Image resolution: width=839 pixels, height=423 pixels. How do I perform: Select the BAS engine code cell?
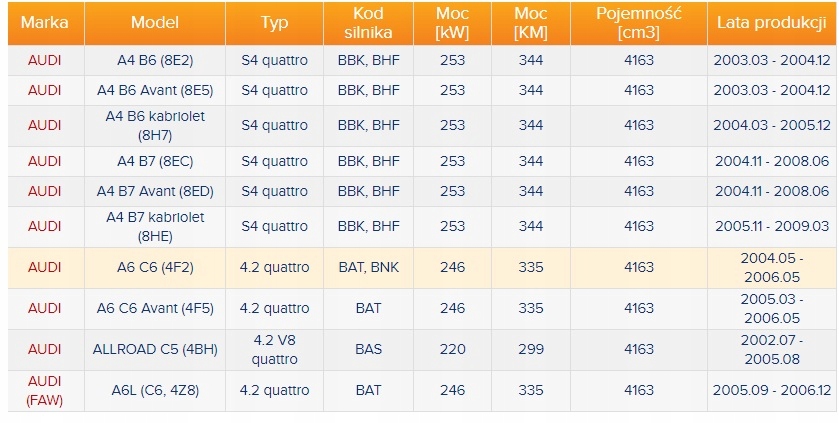368,349
